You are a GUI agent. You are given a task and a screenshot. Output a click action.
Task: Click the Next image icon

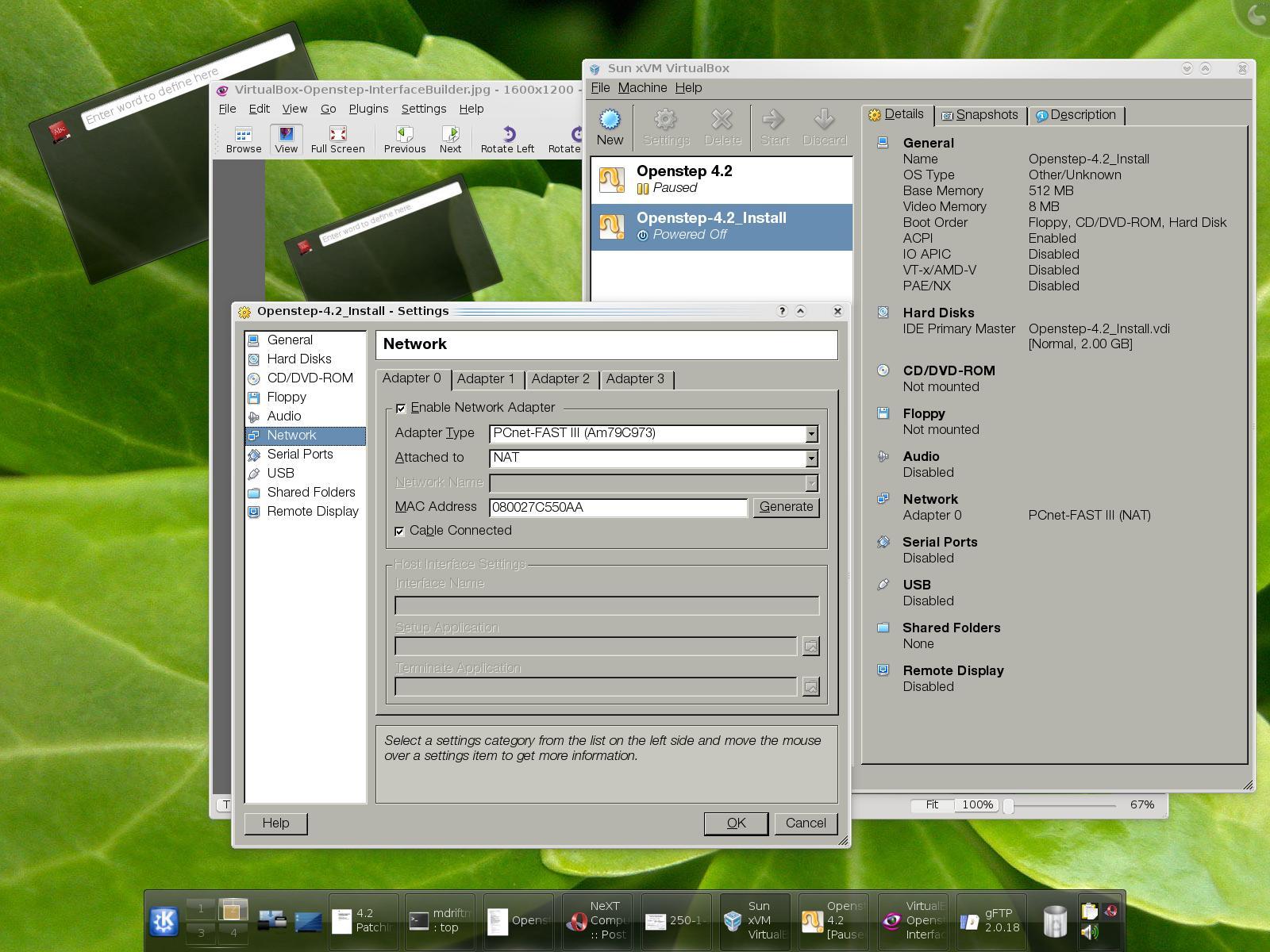450,139
